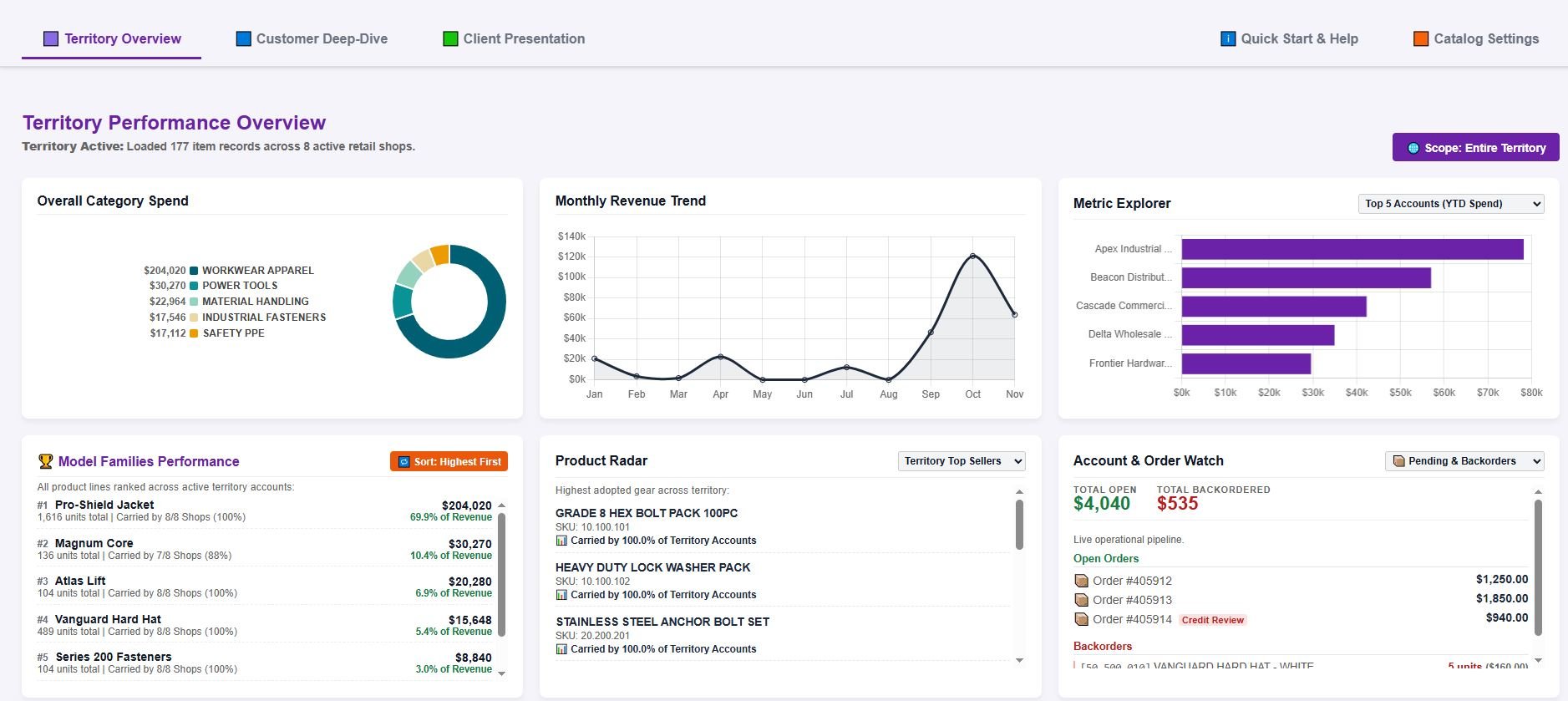Image resolution: width=1568 pixels, height=701 pixels.
Task: Go to Catalog Settings
Action: coord(1475,38)
